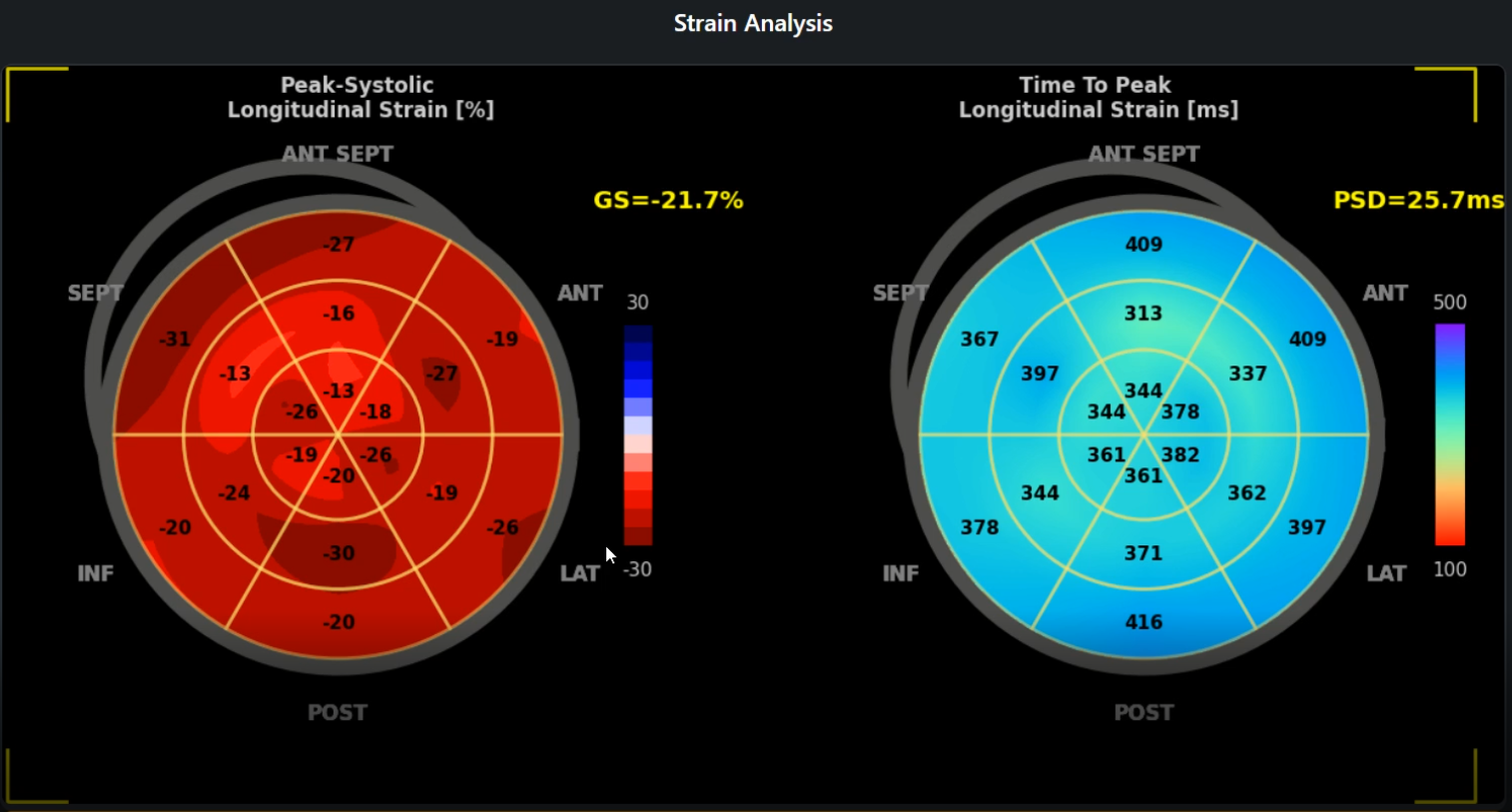Click the Time To Peak Longitudinal Strain heading
Screen dimensions: 1512x812
1098,98
